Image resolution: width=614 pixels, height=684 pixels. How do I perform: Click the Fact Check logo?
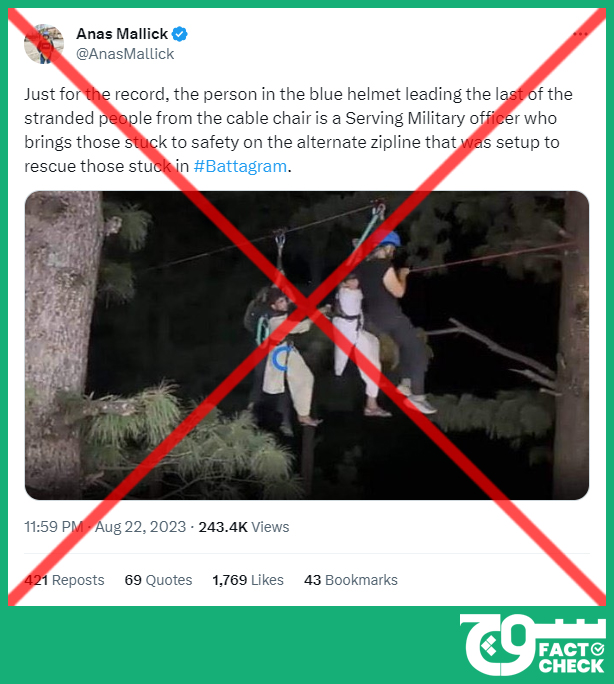tap(532, 644)
